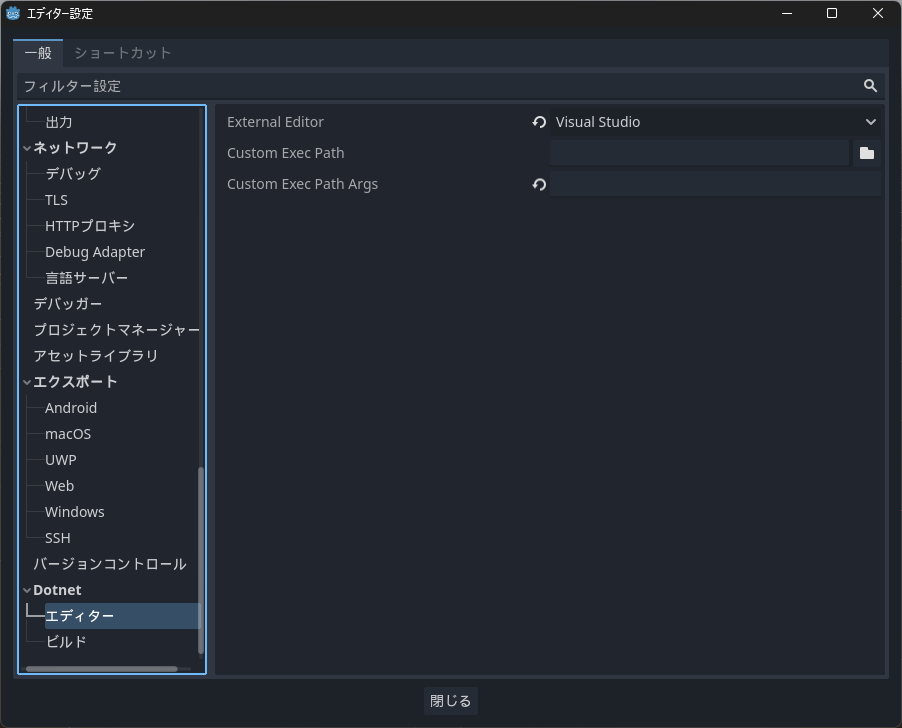
Task: Close the エディター設定 window
Action: pyautogui.click(x=877, y=13)
